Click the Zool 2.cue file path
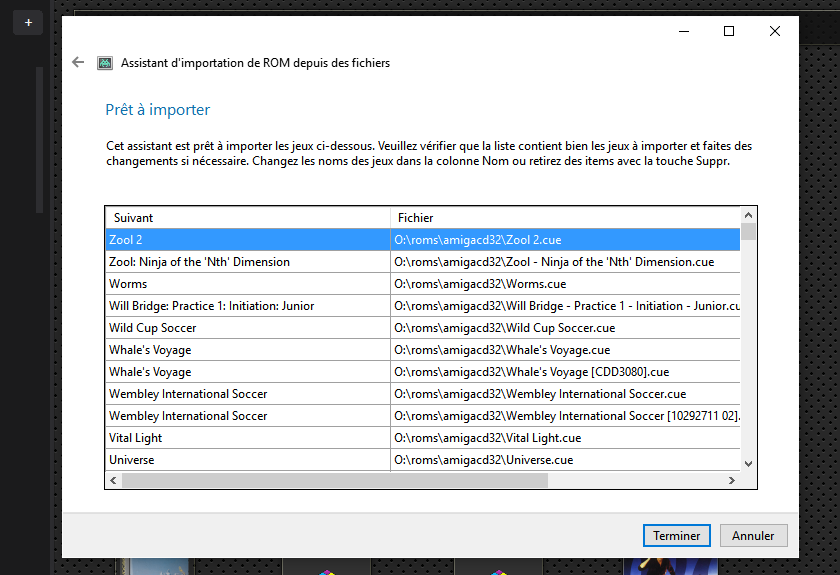The image size is (840, 575). [x=565, y=240]
